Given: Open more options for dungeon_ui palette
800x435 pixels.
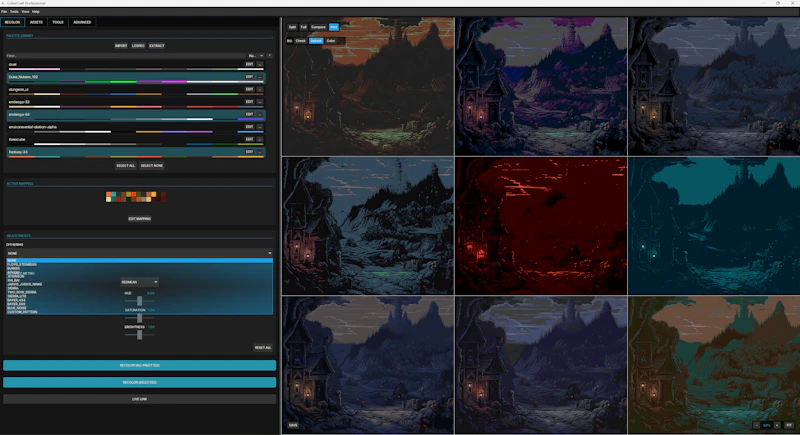Looking at the screenshot, I should click(x=260, y=89).
